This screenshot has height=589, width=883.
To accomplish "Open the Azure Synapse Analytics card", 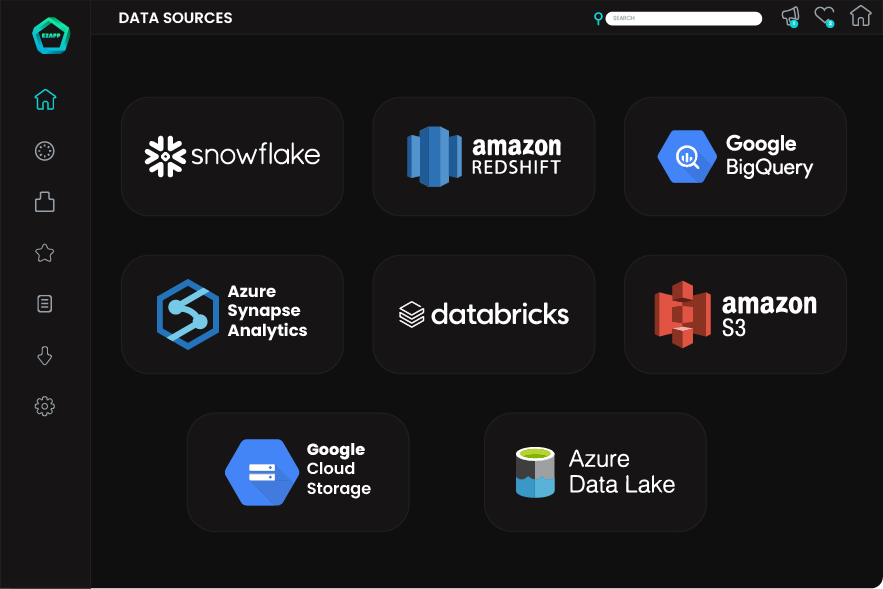I will point(232,314).
